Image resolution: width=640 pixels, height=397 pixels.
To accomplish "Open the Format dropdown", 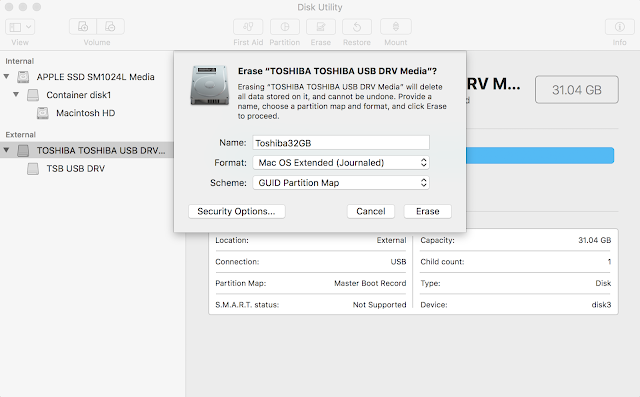I will [341, 162].
